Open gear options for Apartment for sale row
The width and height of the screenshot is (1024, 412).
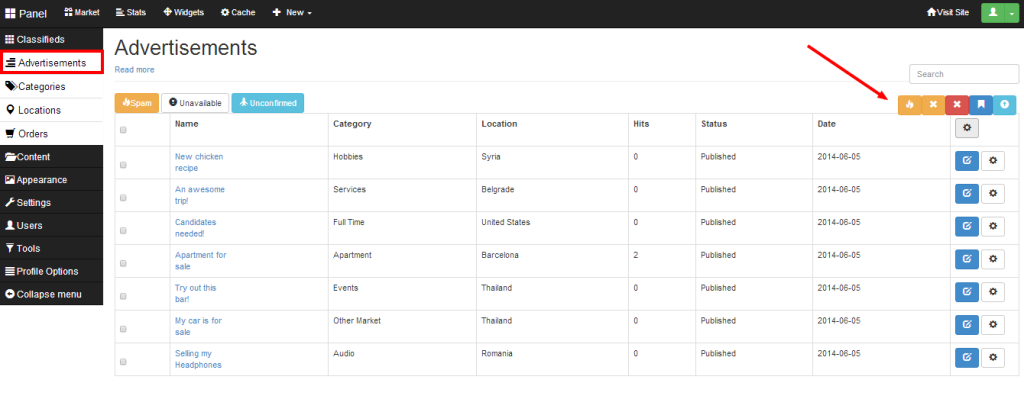click(993, 259)
